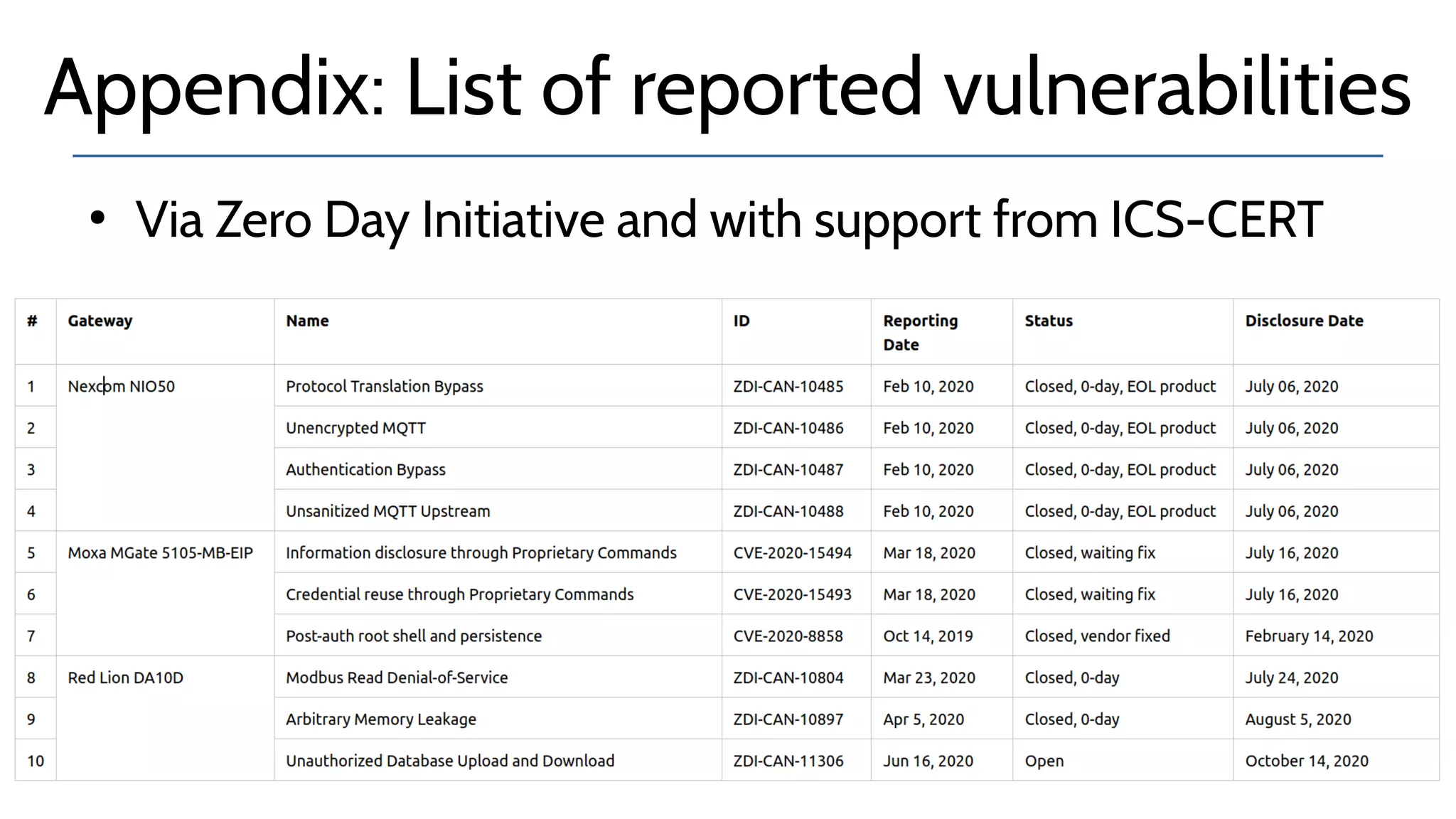
Task: Click reporting date 'Oct 14, 2019'
Action: 928,636
